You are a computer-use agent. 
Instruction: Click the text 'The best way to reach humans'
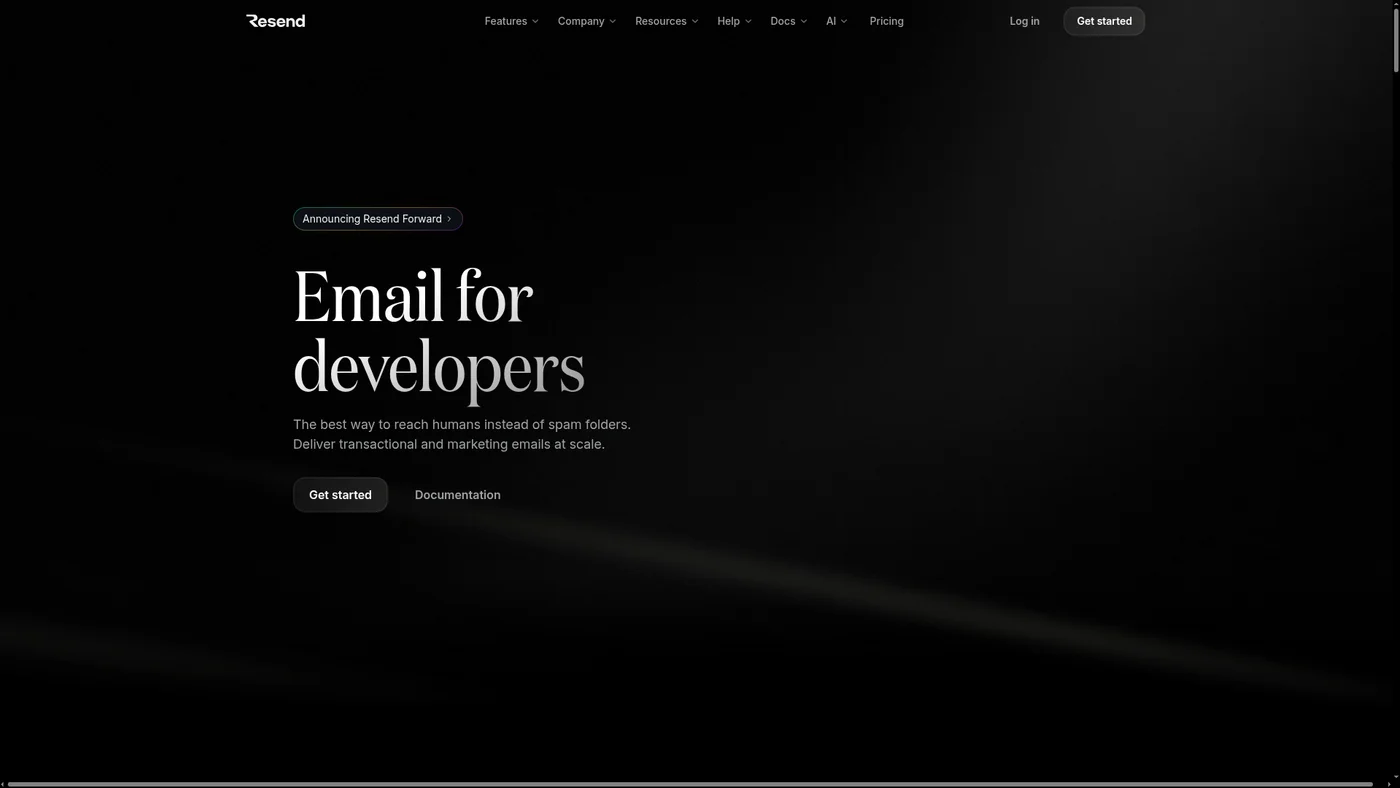(386, 425)
